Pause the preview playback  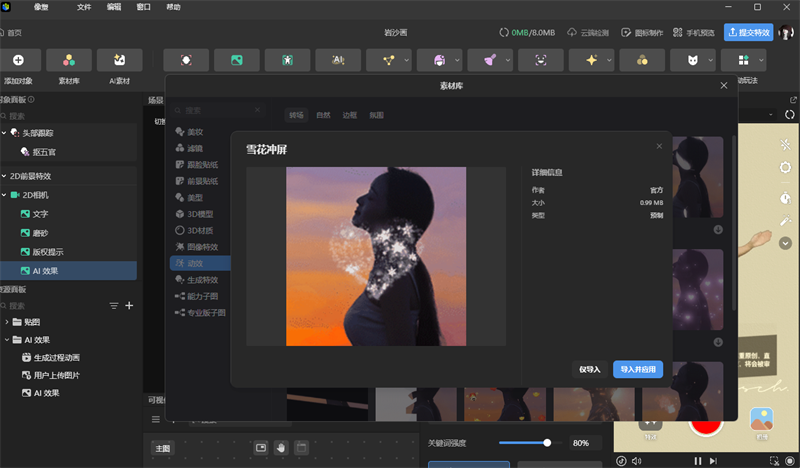[698, 460]
